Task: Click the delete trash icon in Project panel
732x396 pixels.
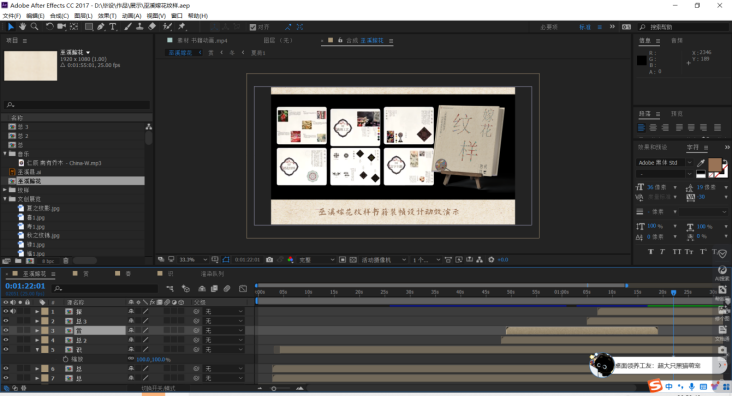Action: (66, 261)
